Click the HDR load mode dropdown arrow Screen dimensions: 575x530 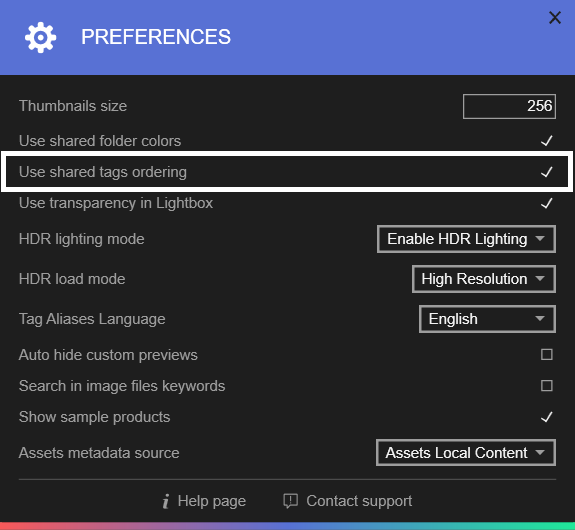[539, 279]
